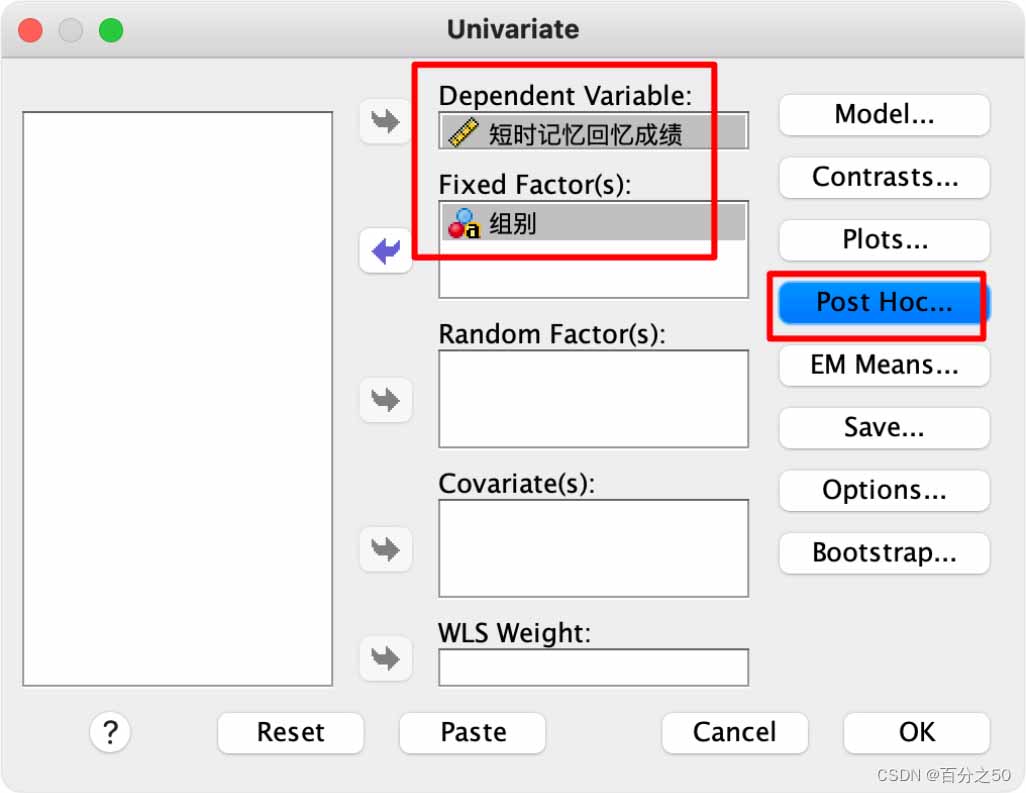Click inside the WLS Weight field
The image size is (1026, 793).
[x=593, y=667]
